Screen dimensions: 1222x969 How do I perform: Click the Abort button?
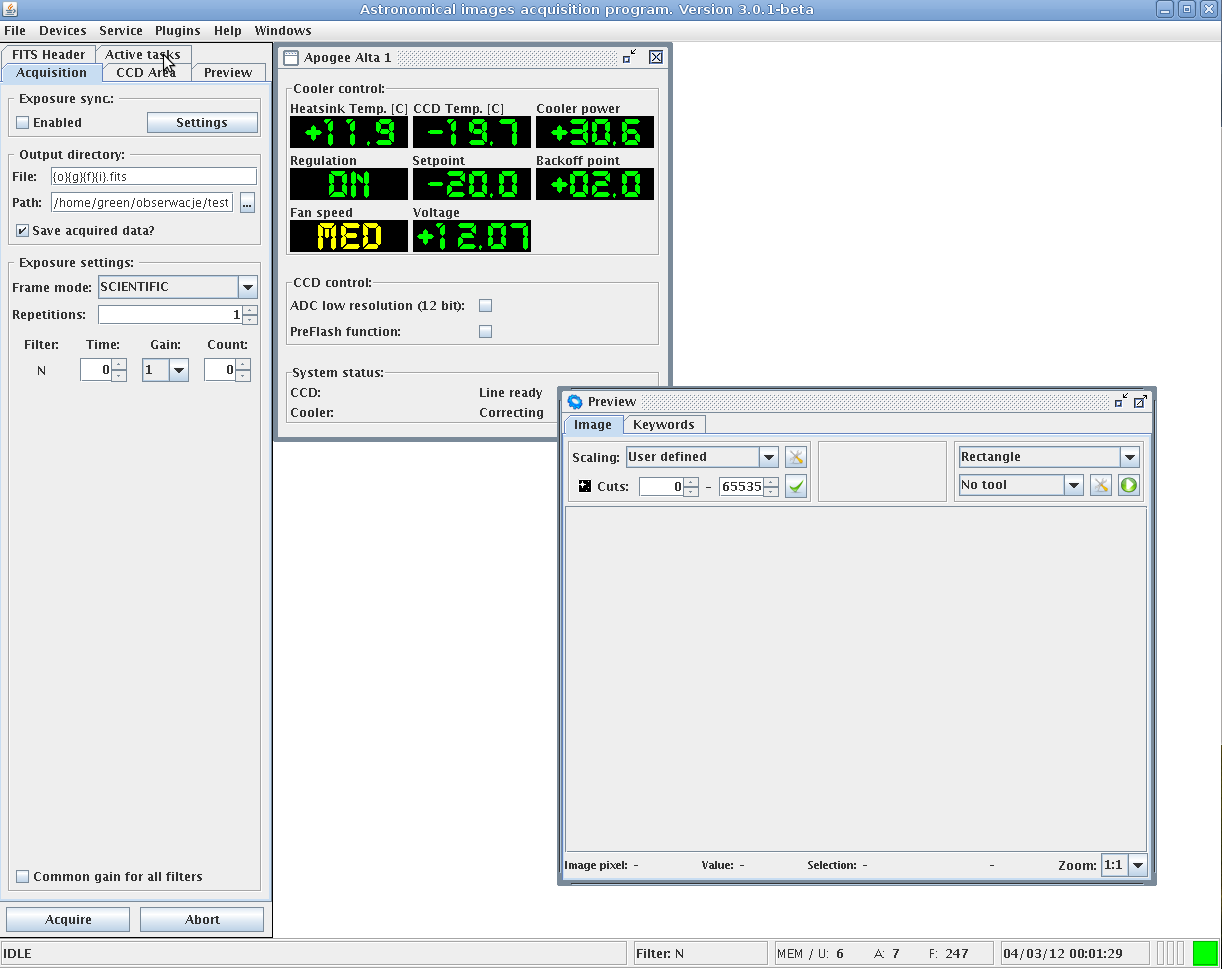point(202,920)
